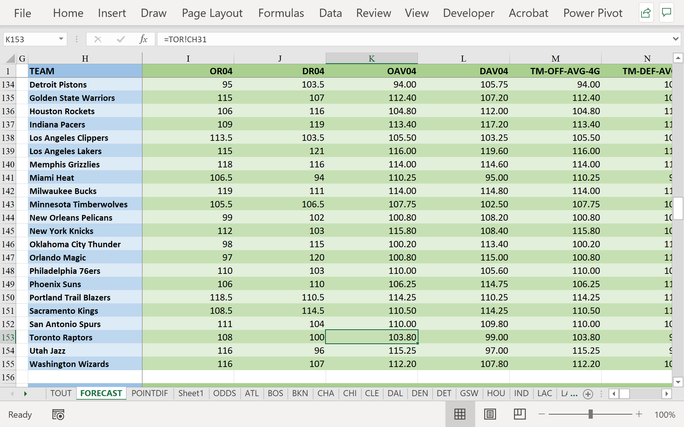This screenshot has height=427, width=684.
Task: Switch to Normal view icon
Action: tap(460, 414)
